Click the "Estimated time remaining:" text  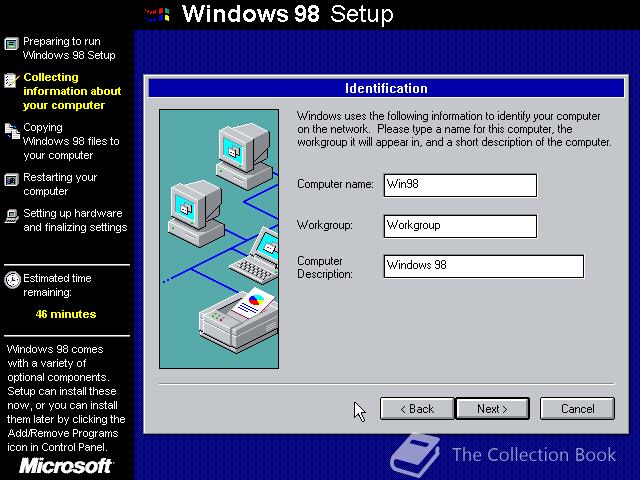pos(57,285)
